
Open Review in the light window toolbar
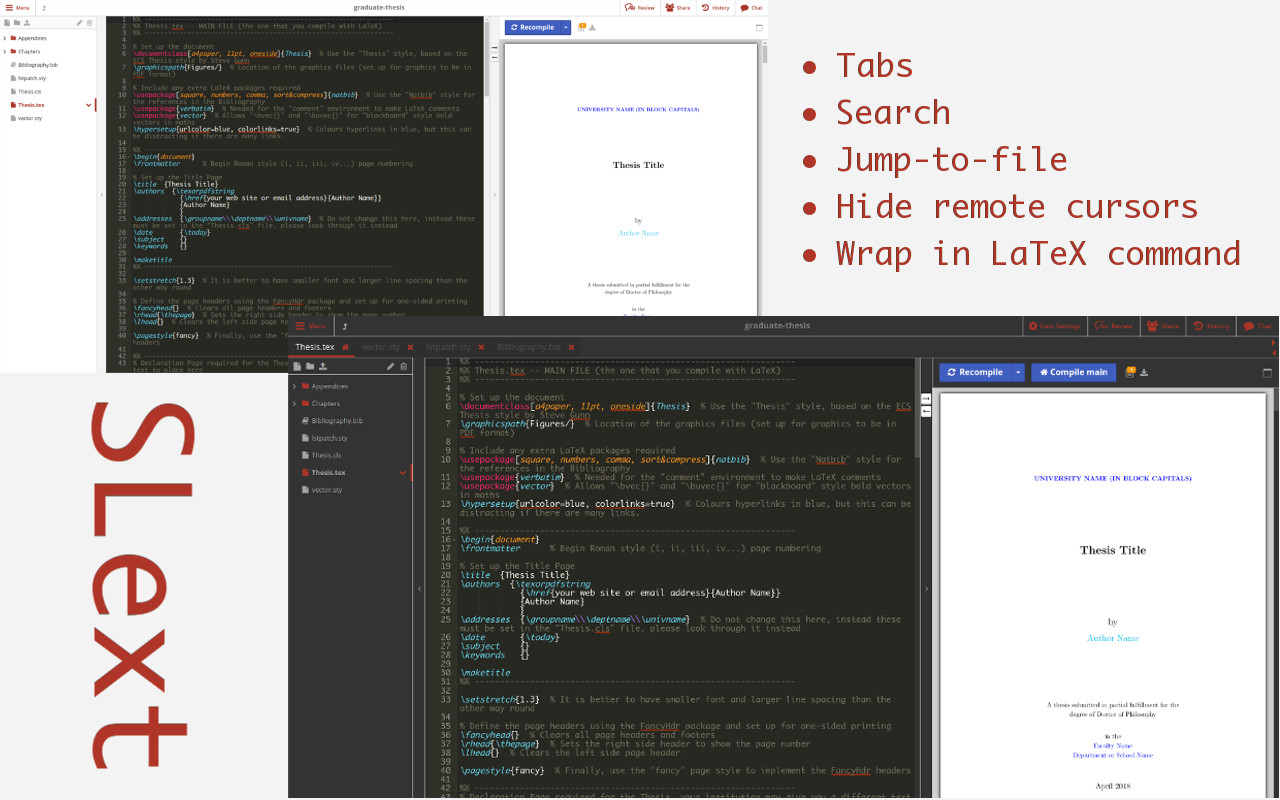click(640, 7)
